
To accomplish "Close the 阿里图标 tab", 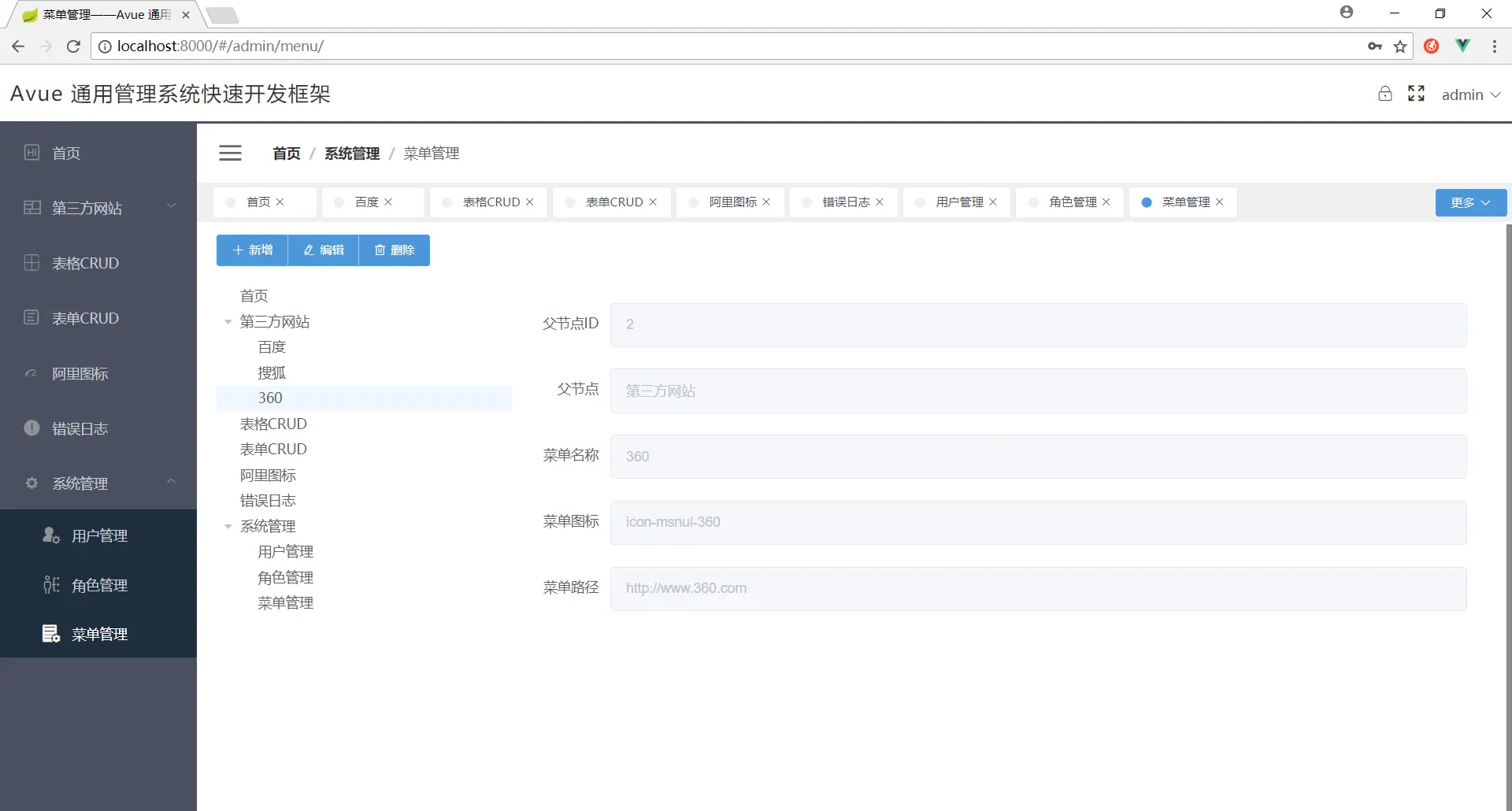I will pos(766,202).
